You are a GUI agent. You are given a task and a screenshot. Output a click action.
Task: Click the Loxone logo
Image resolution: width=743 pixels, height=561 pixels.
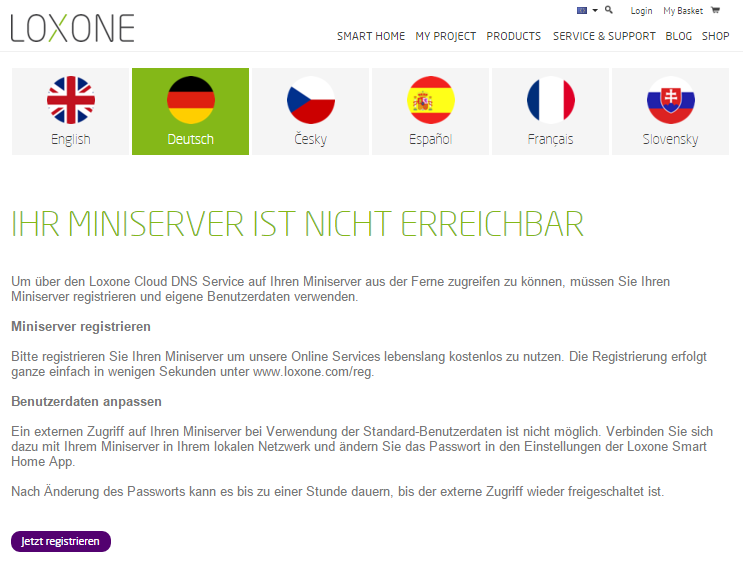(72, 28)
